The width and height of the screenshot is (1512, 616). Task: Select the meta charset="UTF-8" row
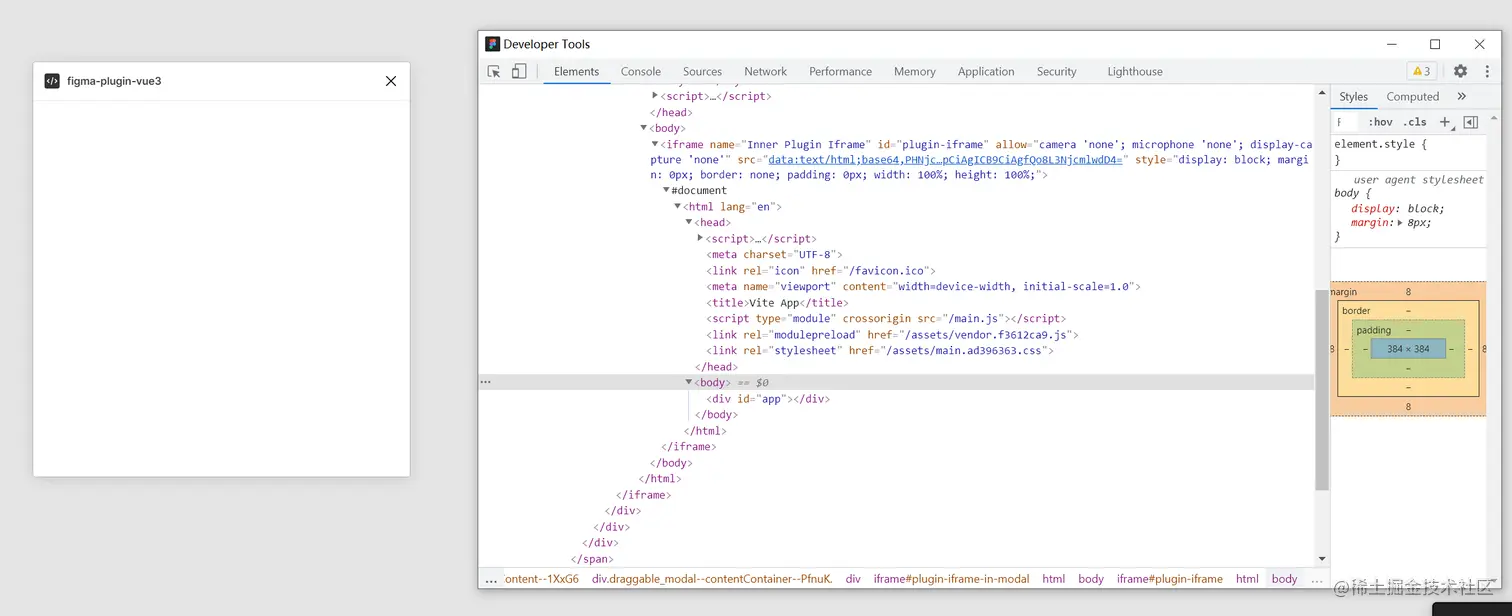774,254
